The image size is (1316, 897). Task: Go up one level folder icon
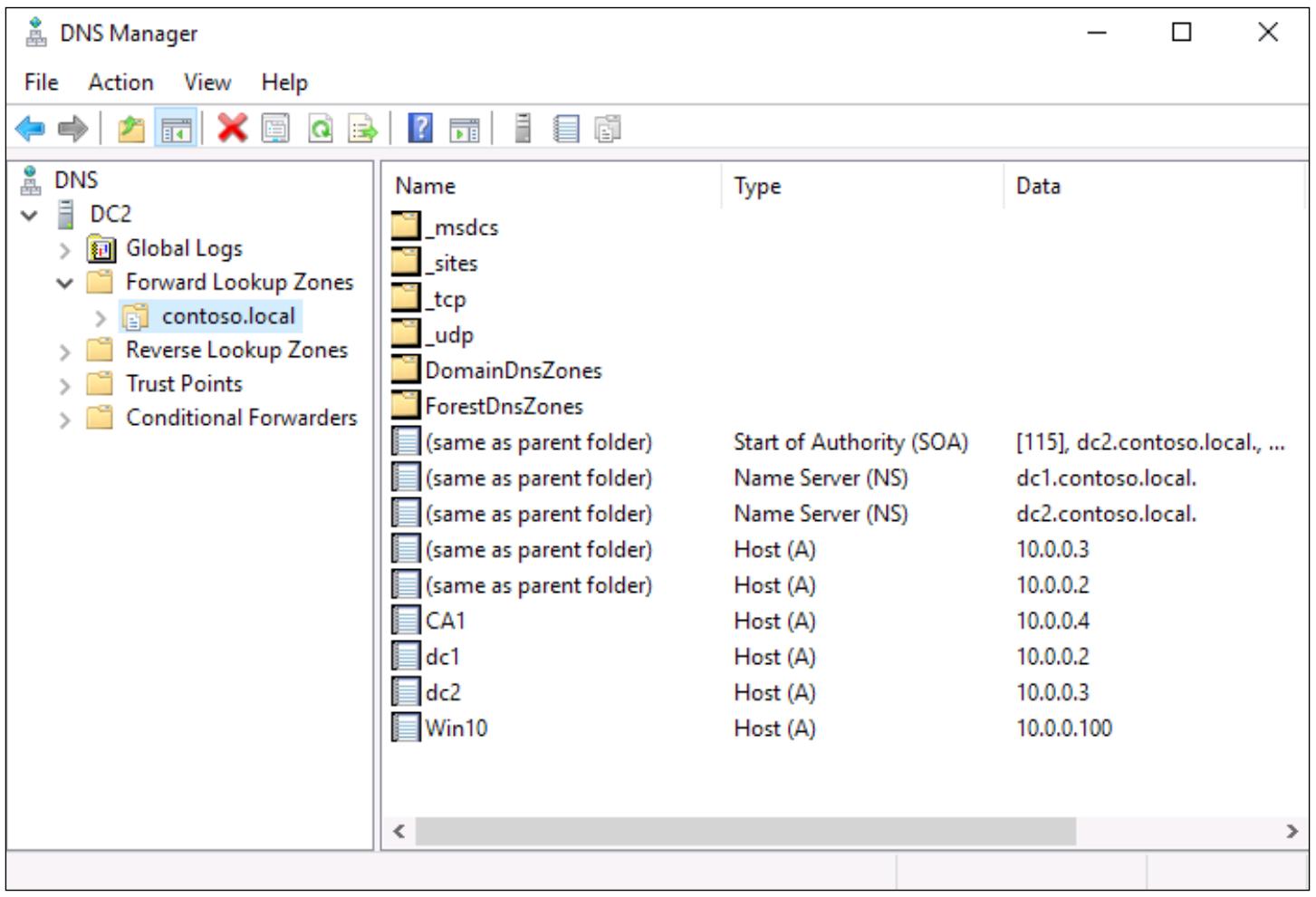click(131, 129)
